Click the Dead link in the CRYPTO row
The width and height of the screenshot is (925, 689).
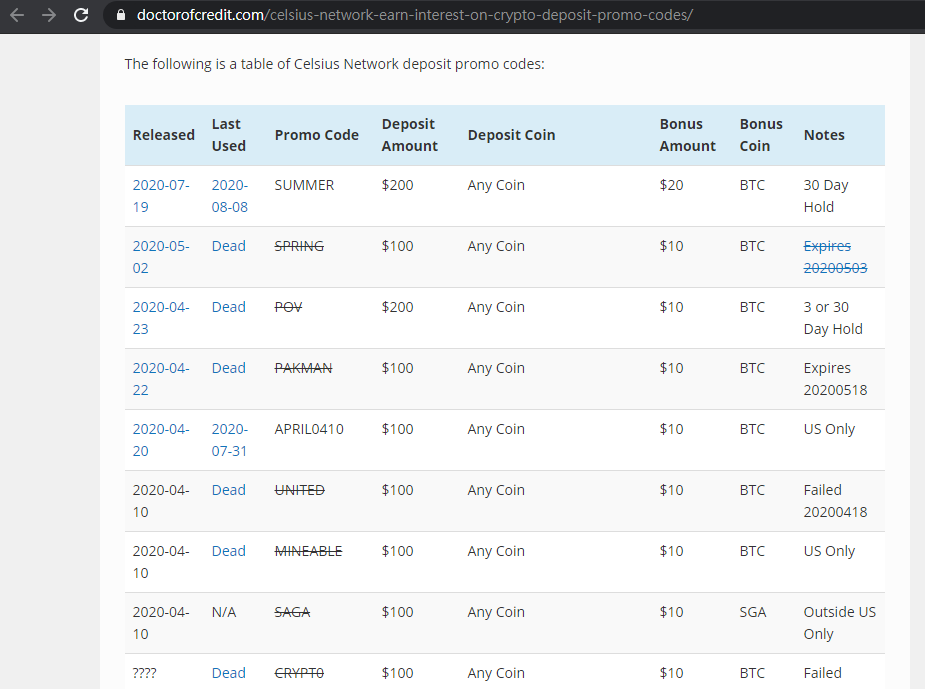pyautogui.click(x=228, y=673)
